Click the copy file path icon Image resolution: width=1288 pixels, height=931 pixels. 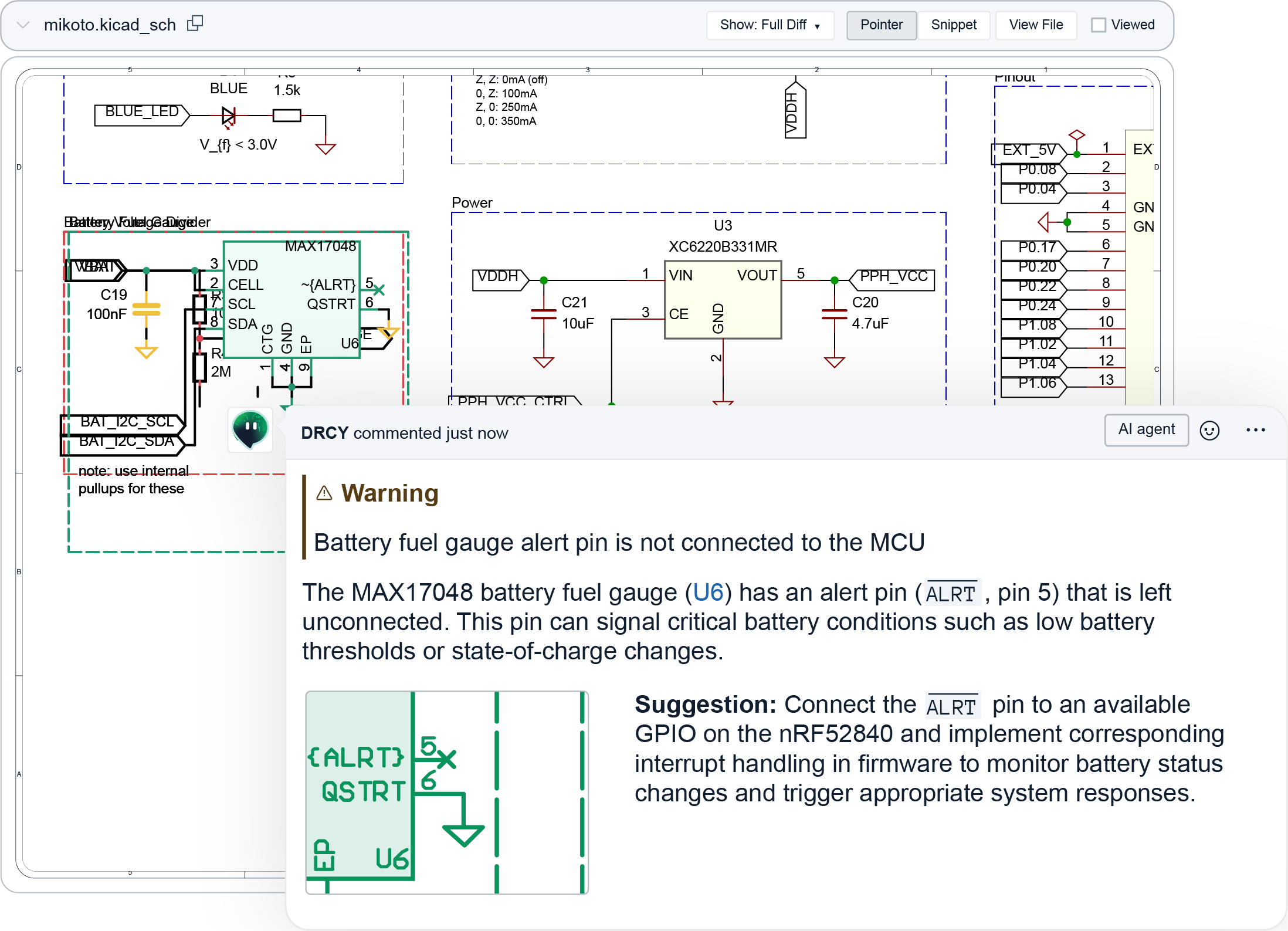tap(195, 23)
